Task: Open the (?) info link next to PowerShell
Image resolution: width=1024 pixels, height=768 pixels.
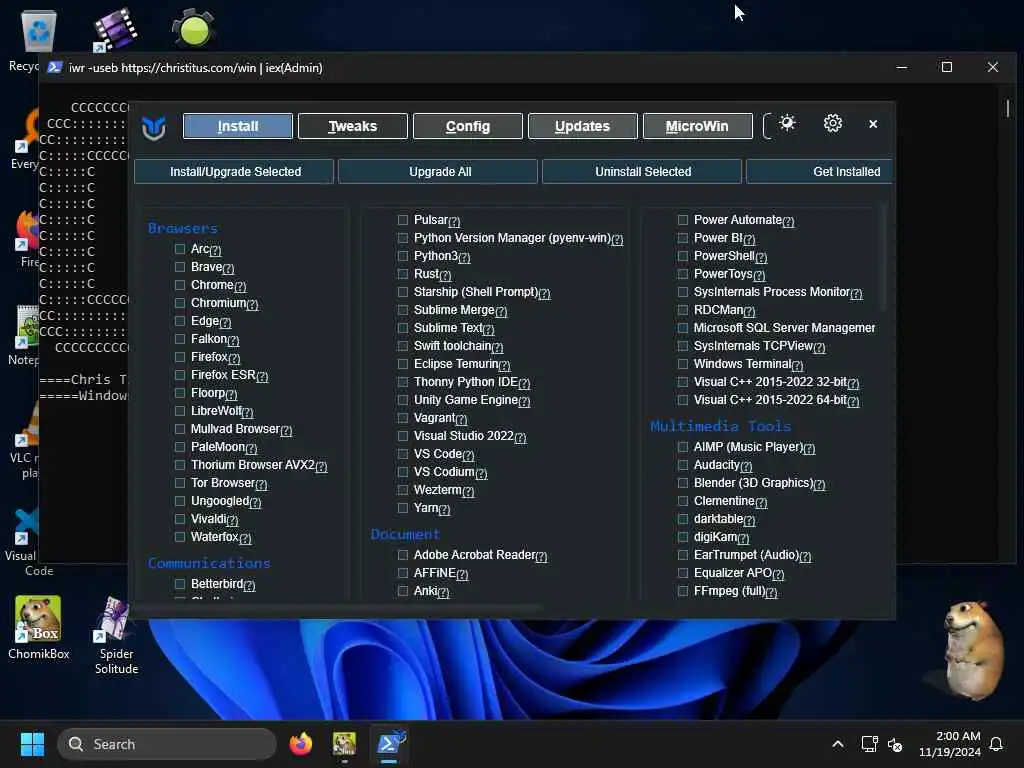Action: 761,257
